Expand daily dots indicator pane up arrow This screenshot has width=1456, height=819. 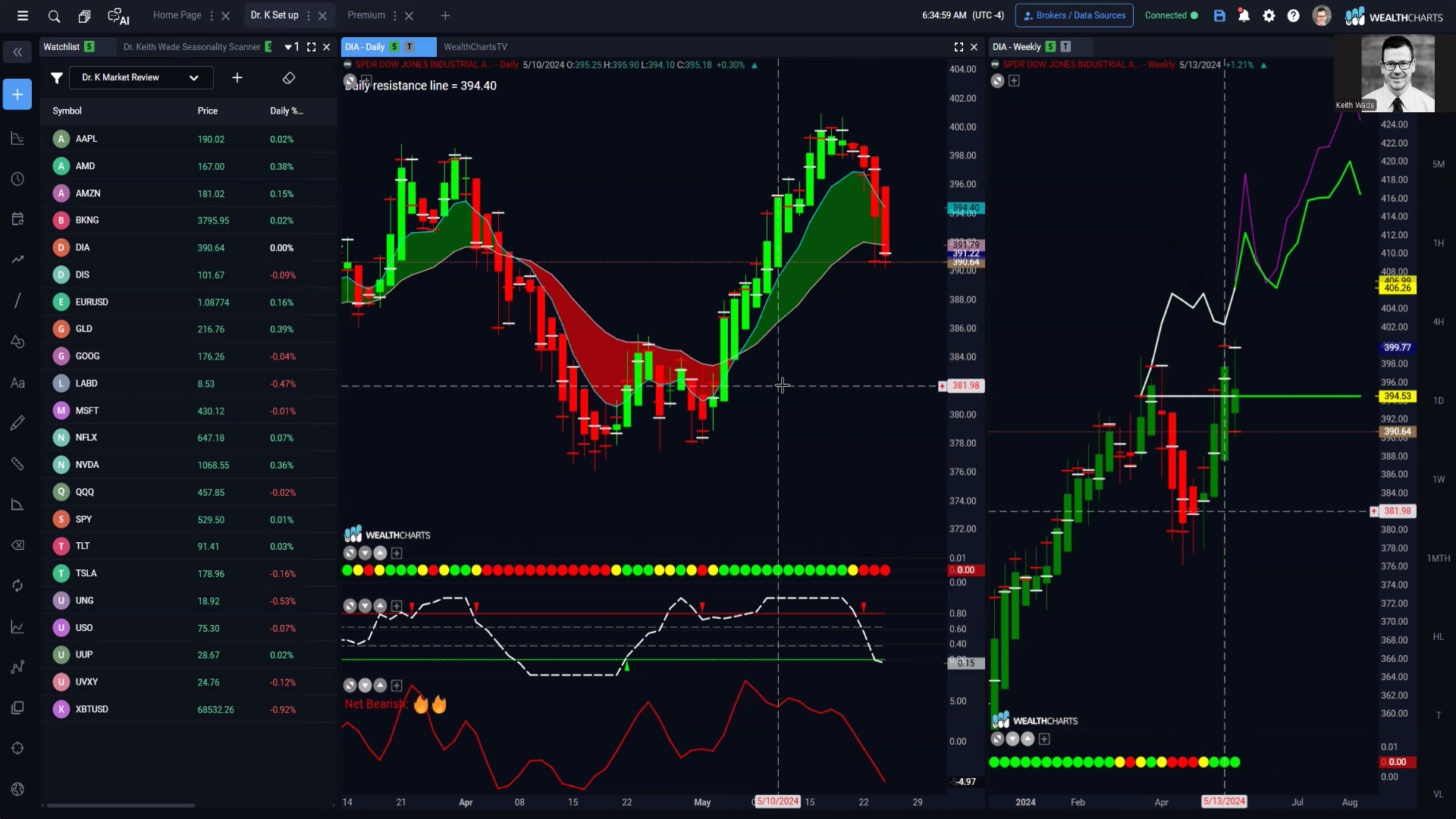point(380,554)
